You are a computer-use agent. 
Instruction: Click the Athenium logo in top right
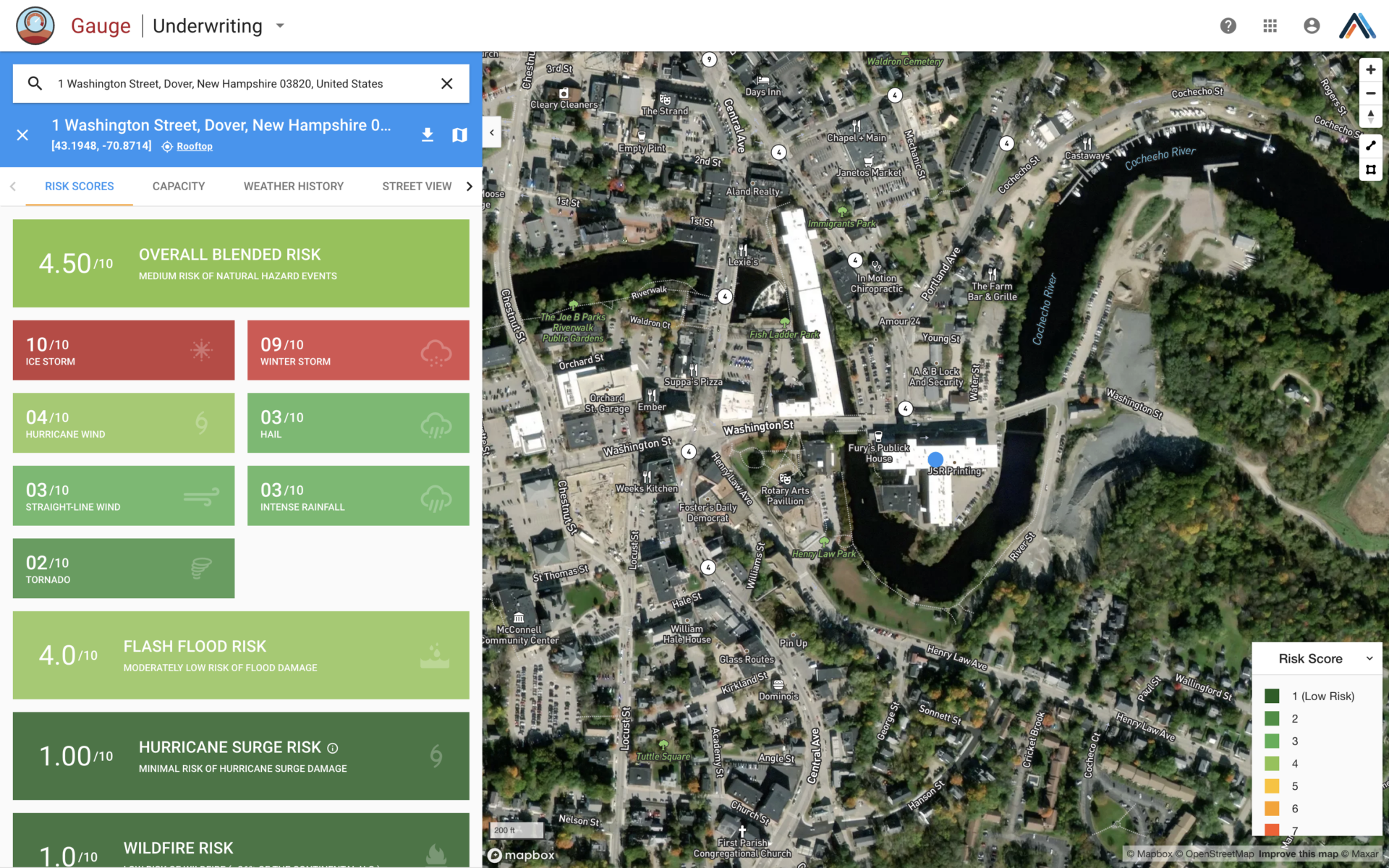(1357, 26)
